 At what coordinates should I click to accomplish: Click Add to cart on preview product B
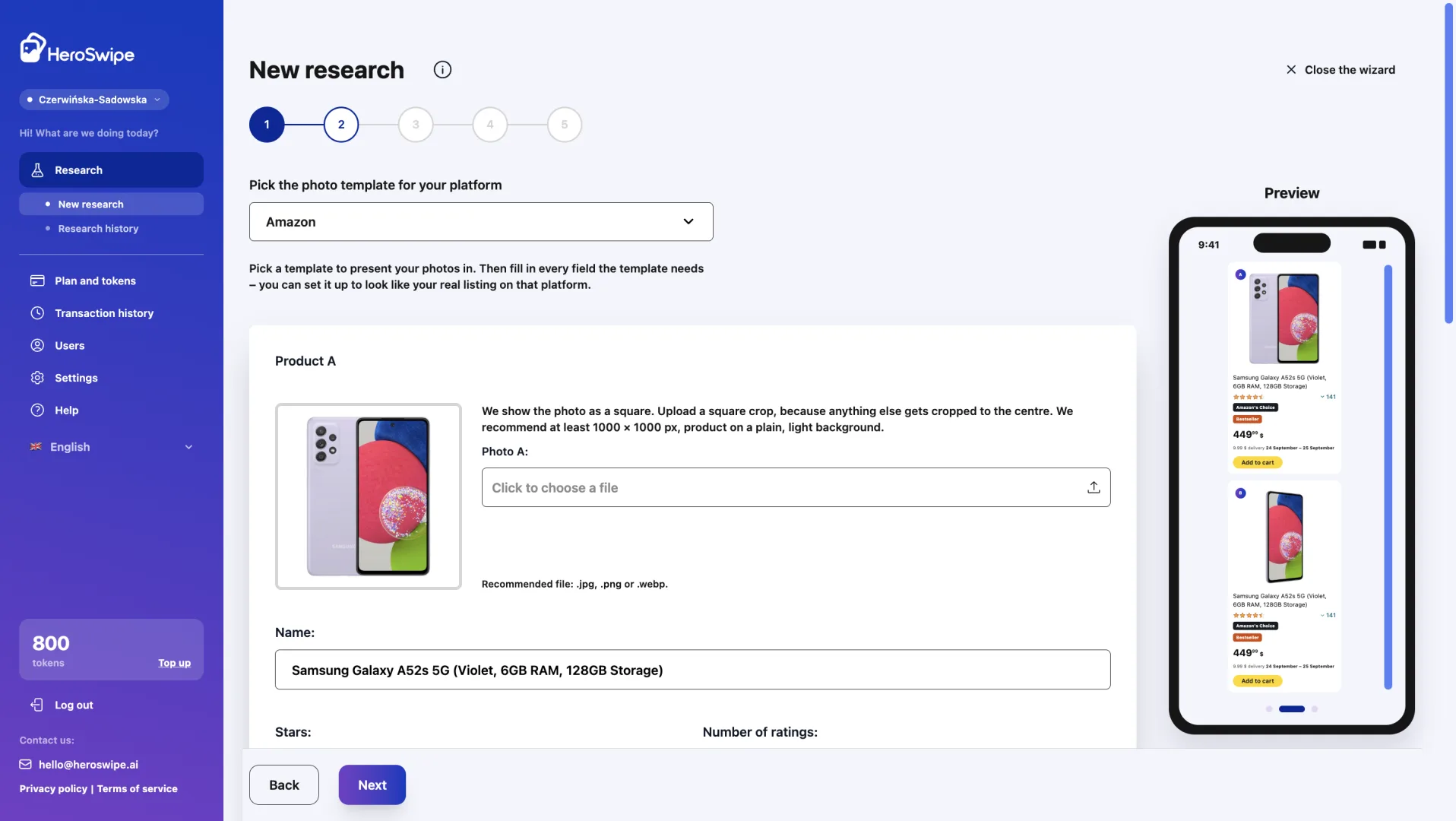[1258, 681]
